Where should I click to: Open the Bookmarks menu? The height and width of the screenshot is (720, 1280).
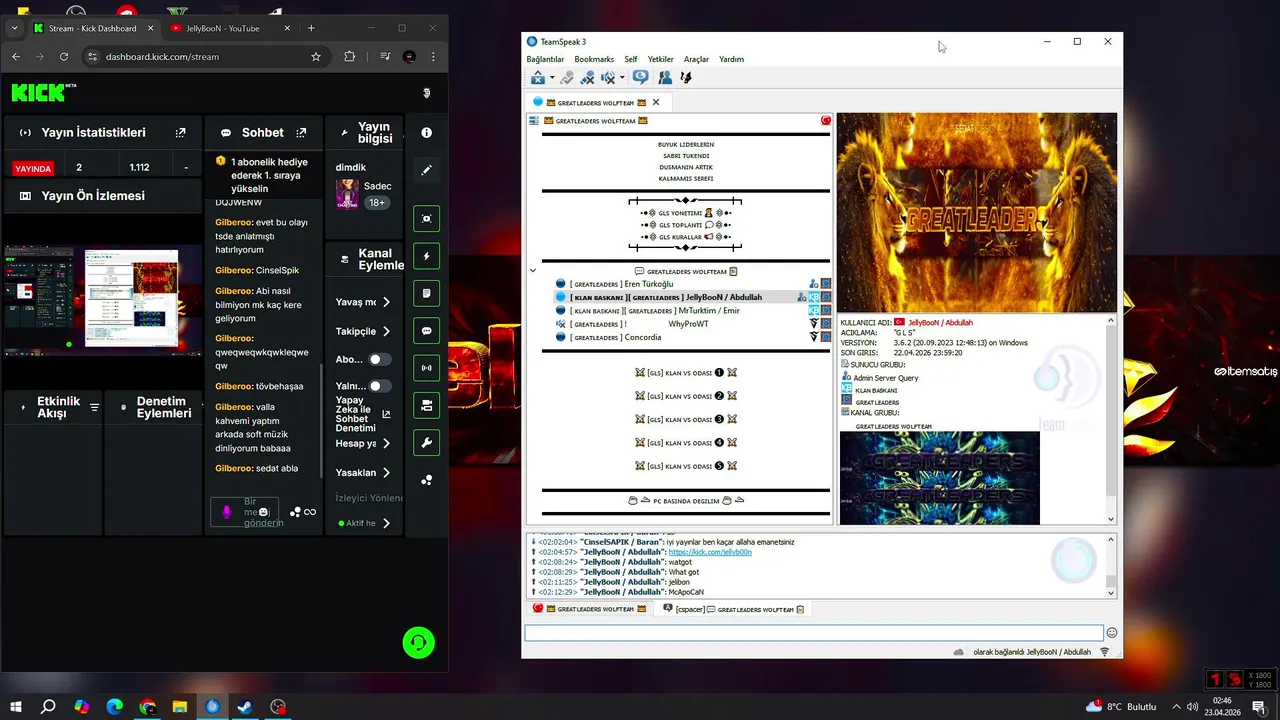(x=594, y=59)
